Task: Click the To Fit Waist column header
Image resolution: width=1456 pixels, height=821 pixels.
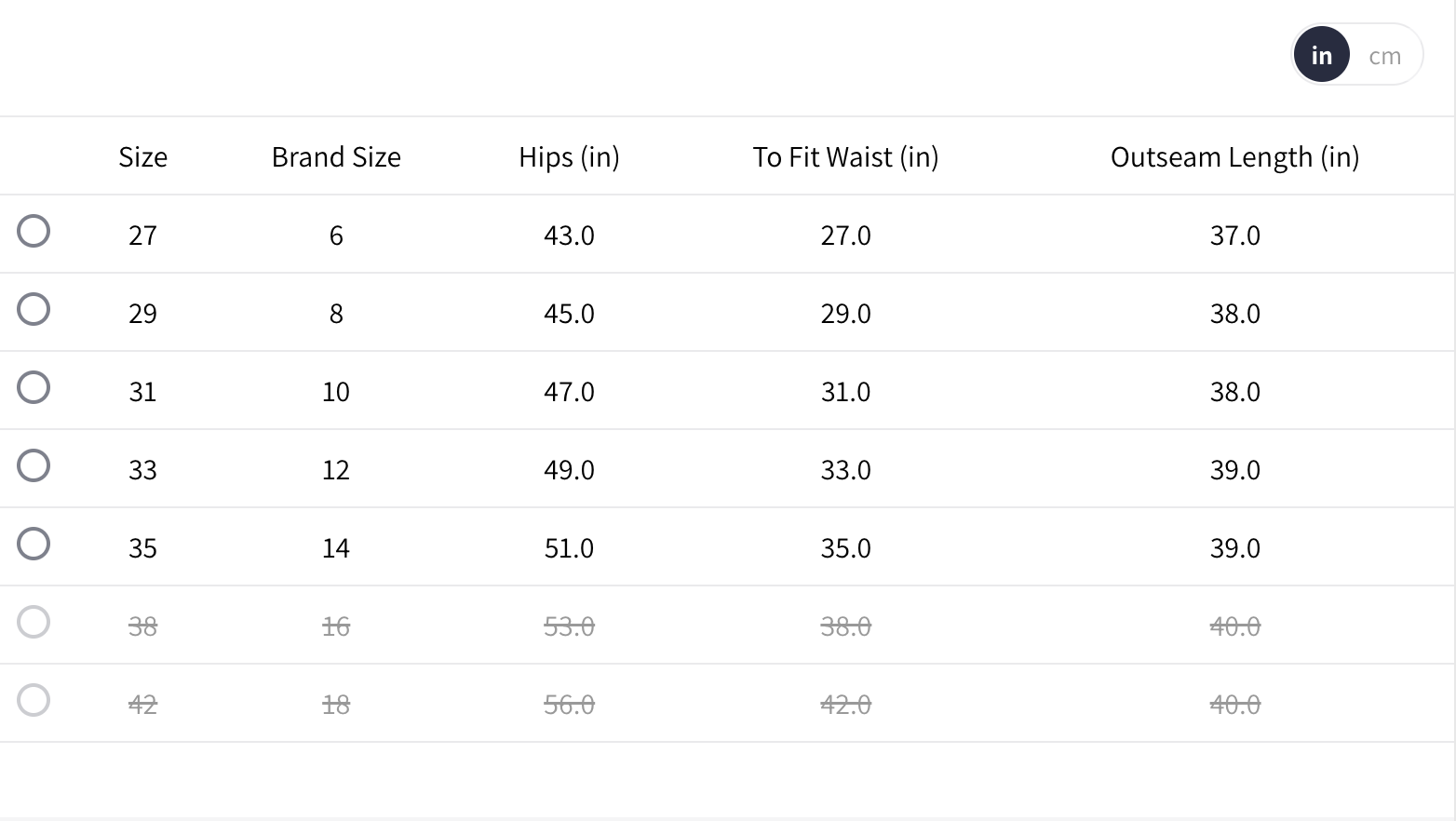Action: tap(845, 157)
